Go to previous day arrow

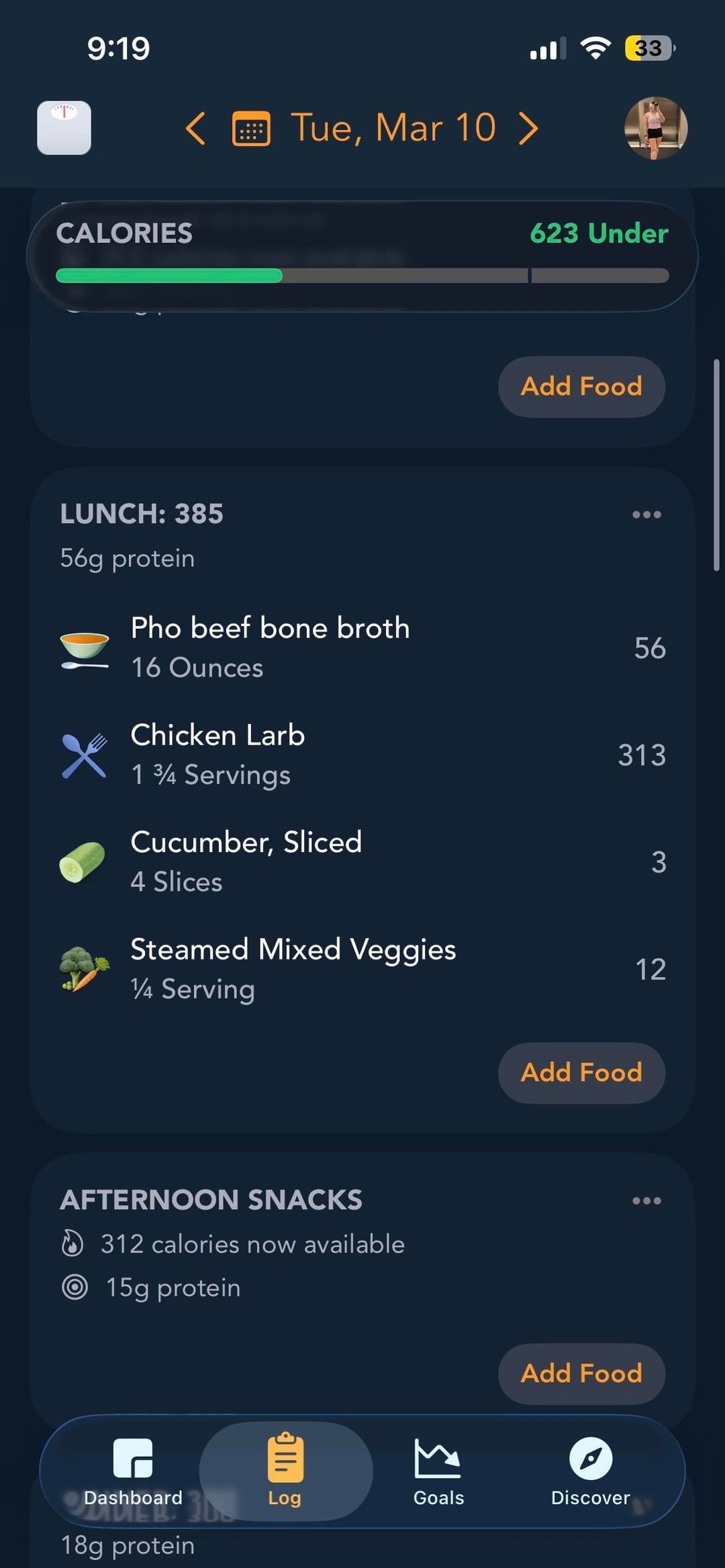point(195,128)
